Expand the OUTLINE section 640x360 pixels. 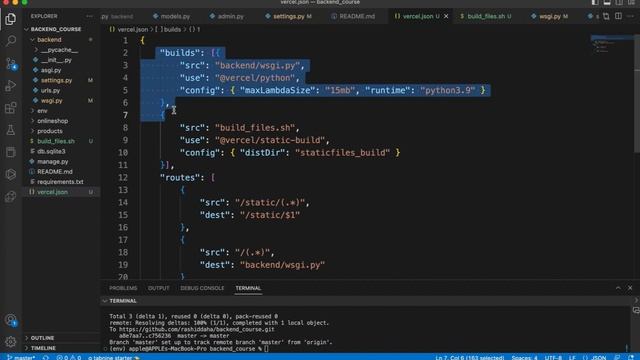pyautogui.click(x=42, y=338)
